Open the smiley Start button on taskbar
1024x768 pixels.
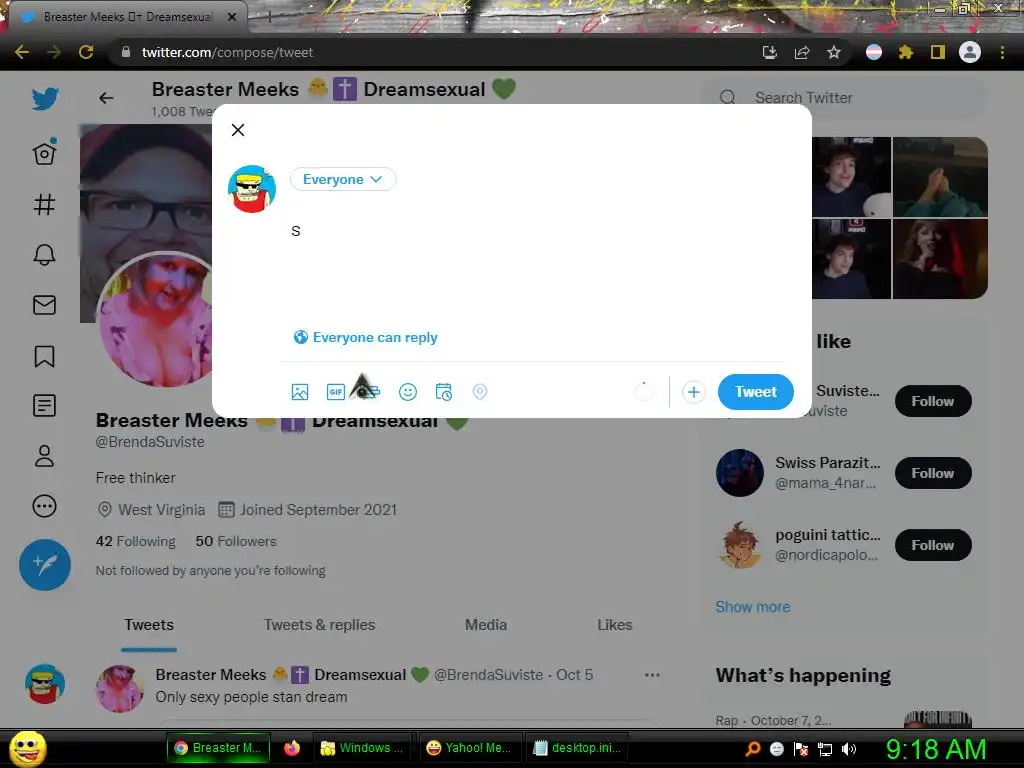27,748
